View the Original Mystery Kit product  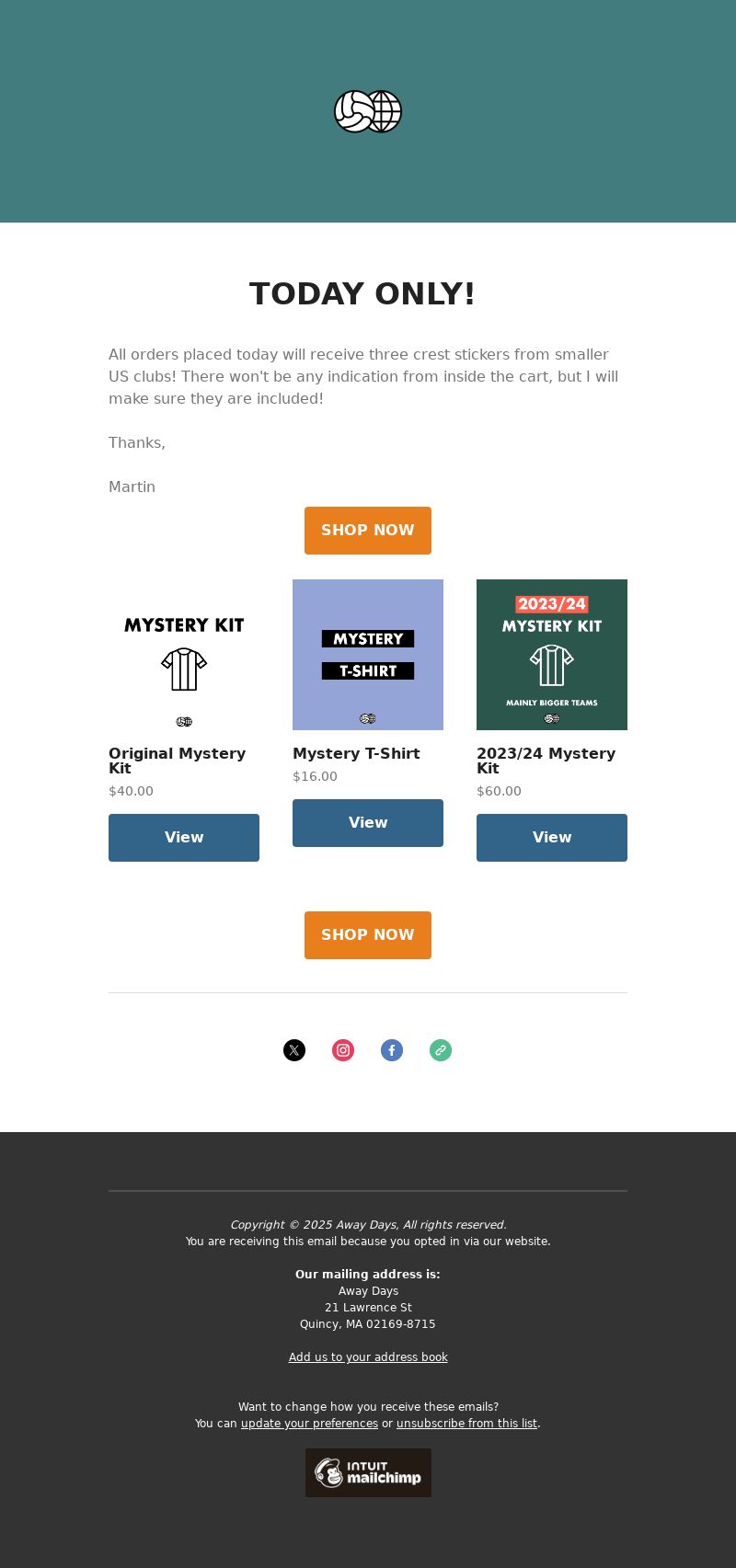pos(184,838)
